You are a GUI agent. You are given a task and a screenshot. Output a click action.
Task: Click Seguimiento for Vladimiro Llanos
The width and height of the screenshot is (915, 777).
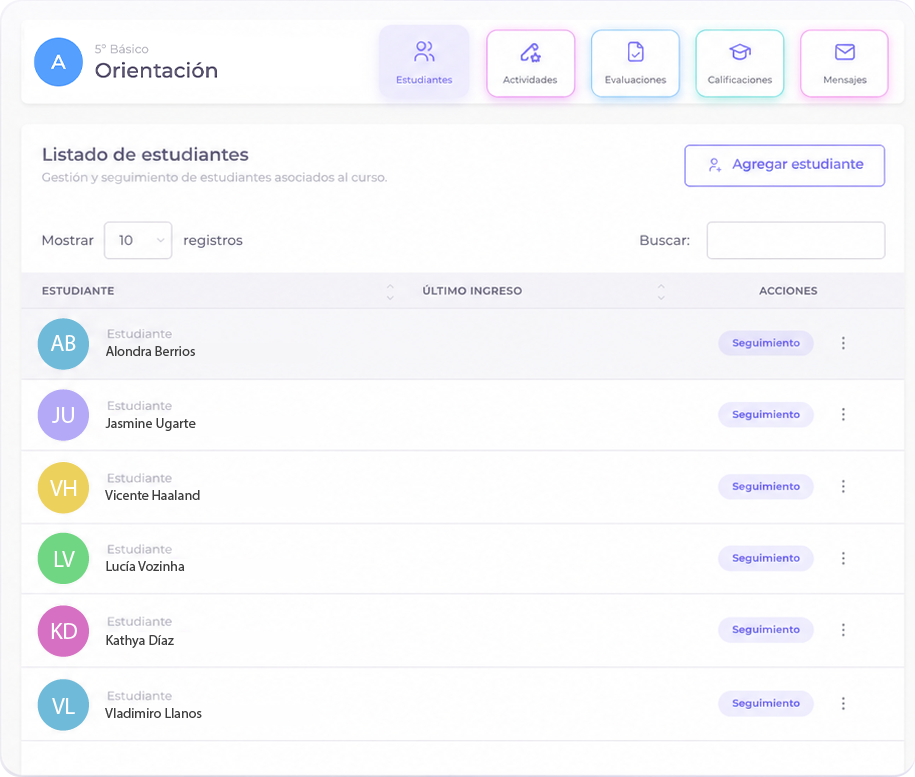[x=766, y=704]
